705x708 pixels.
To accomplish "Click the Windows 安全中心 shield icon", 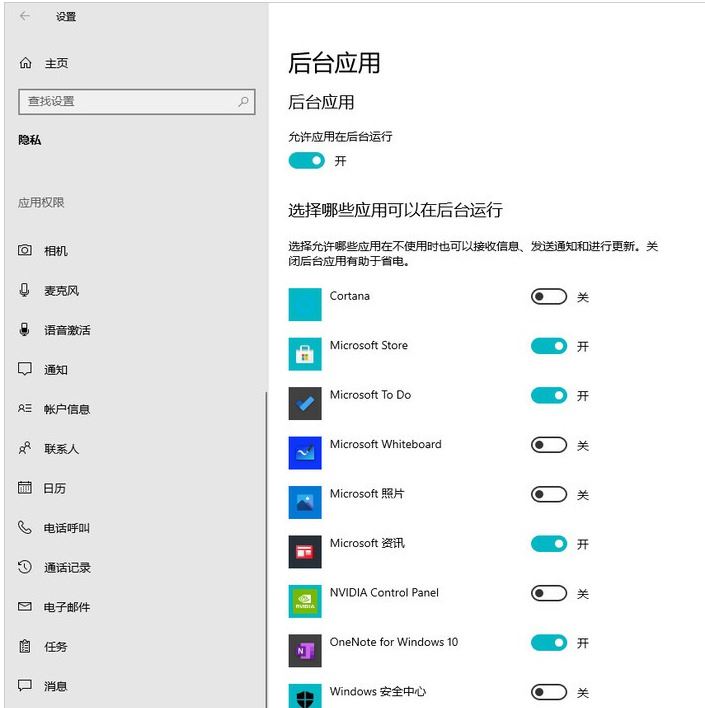I will point(305,696).
